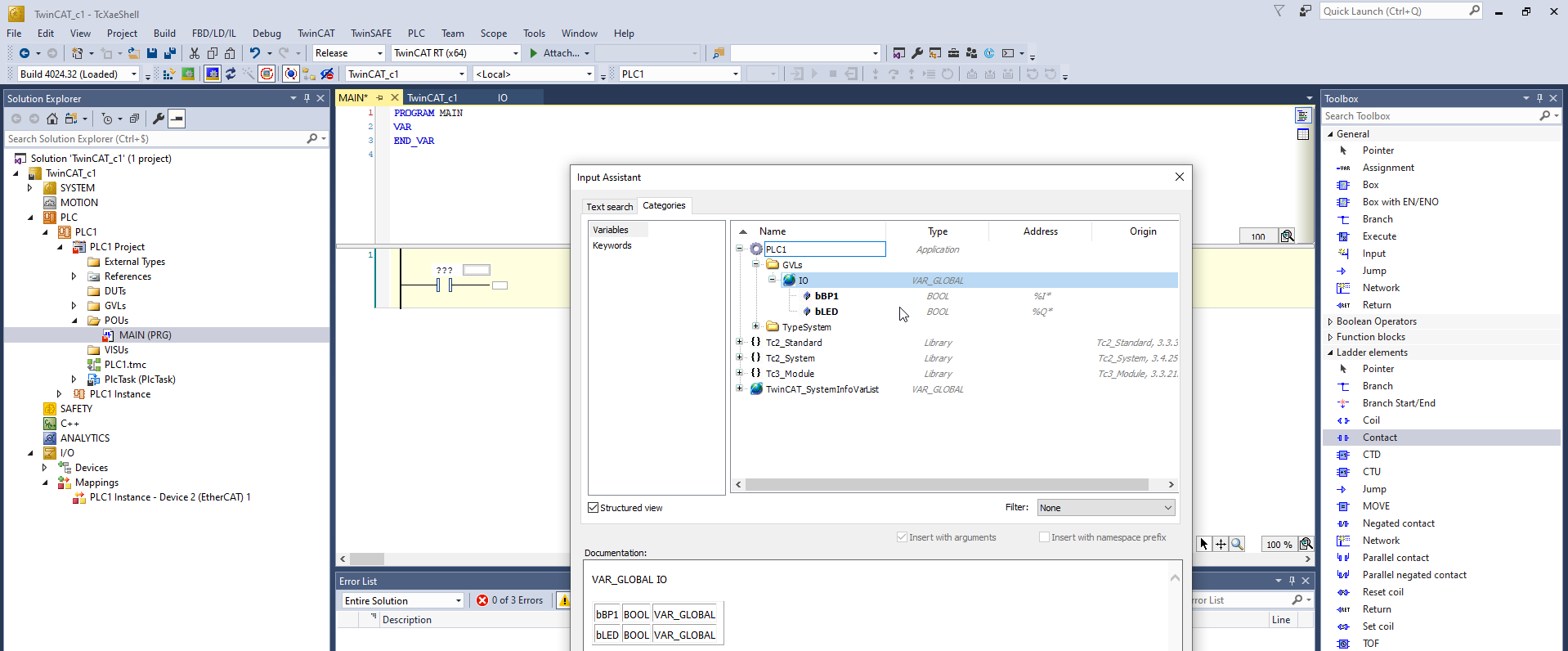Select the bLED variable in the list

(826, 312)
